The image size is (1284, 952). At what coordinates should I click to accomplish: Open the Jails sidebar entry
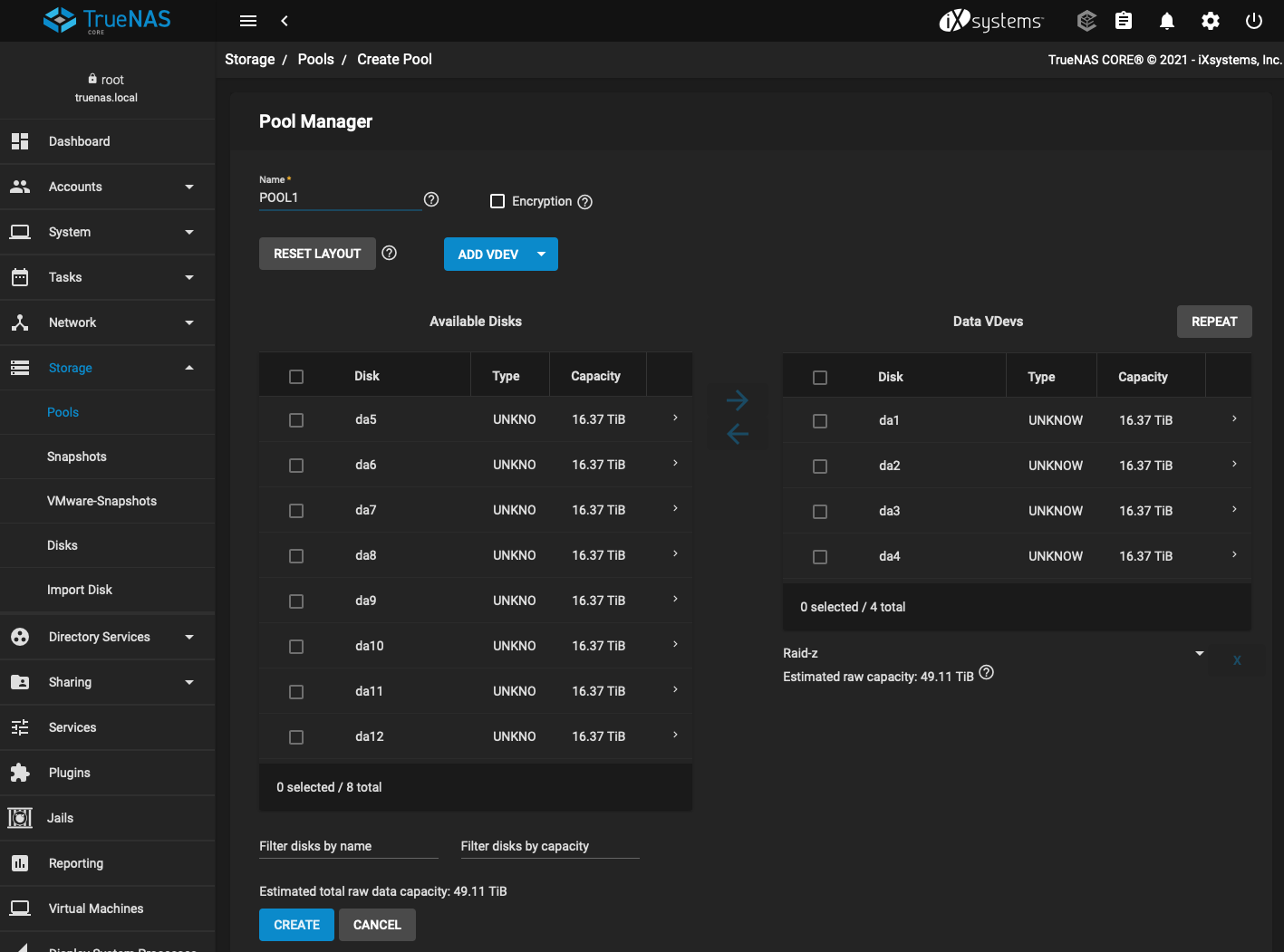pos(107,818)
